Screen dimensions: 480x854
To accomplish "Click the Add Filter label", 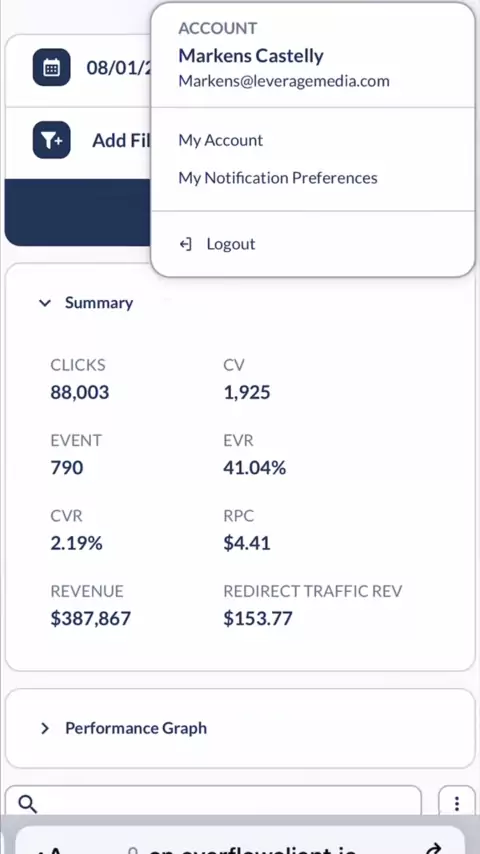I will pyautogui.click(x=121, y=141).
